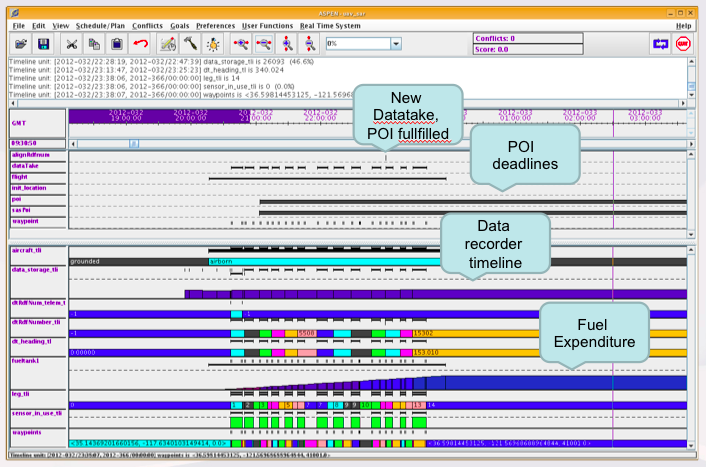The height and width of the screenshot is (467, 706).
Task: Click the time scrollbar thumb below GMT
Action: click(x=134, y=144)
